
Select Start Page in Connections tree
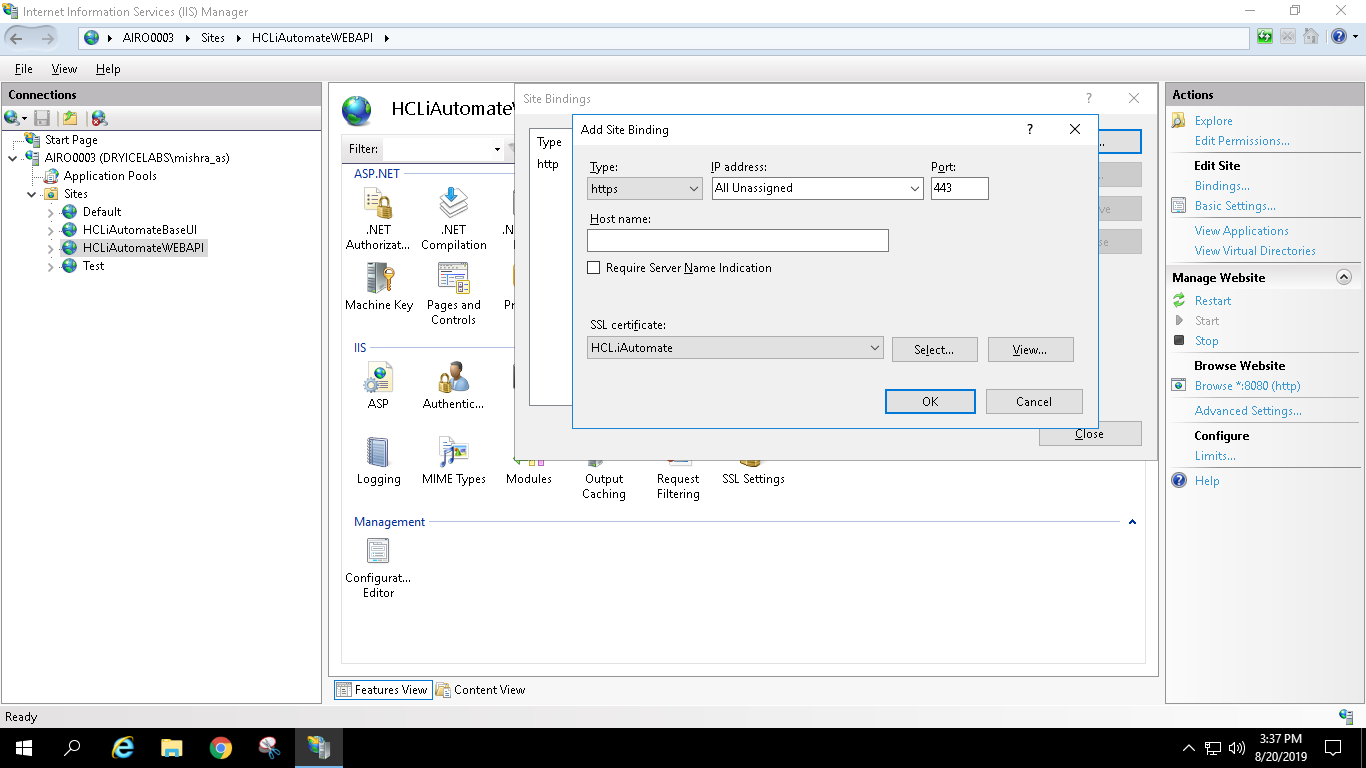(71, 140)
